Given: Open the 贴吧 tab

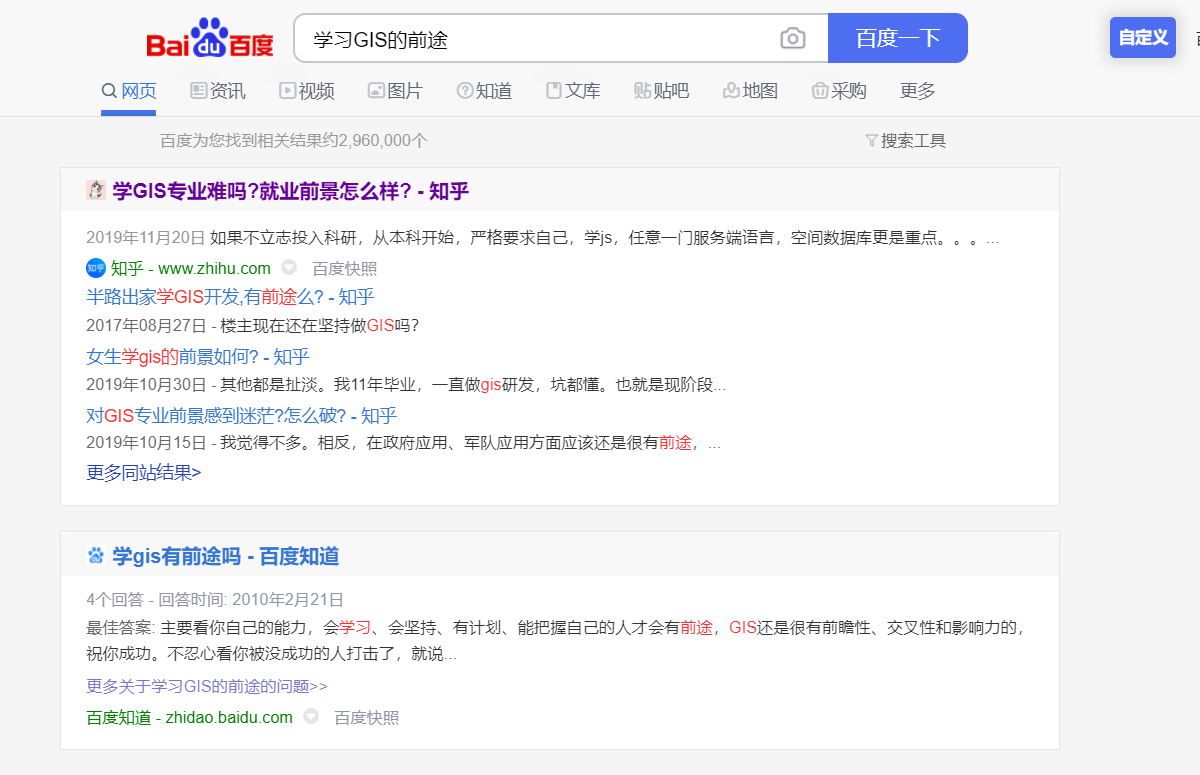Looking at the screenshot, I should pos(661,91).
